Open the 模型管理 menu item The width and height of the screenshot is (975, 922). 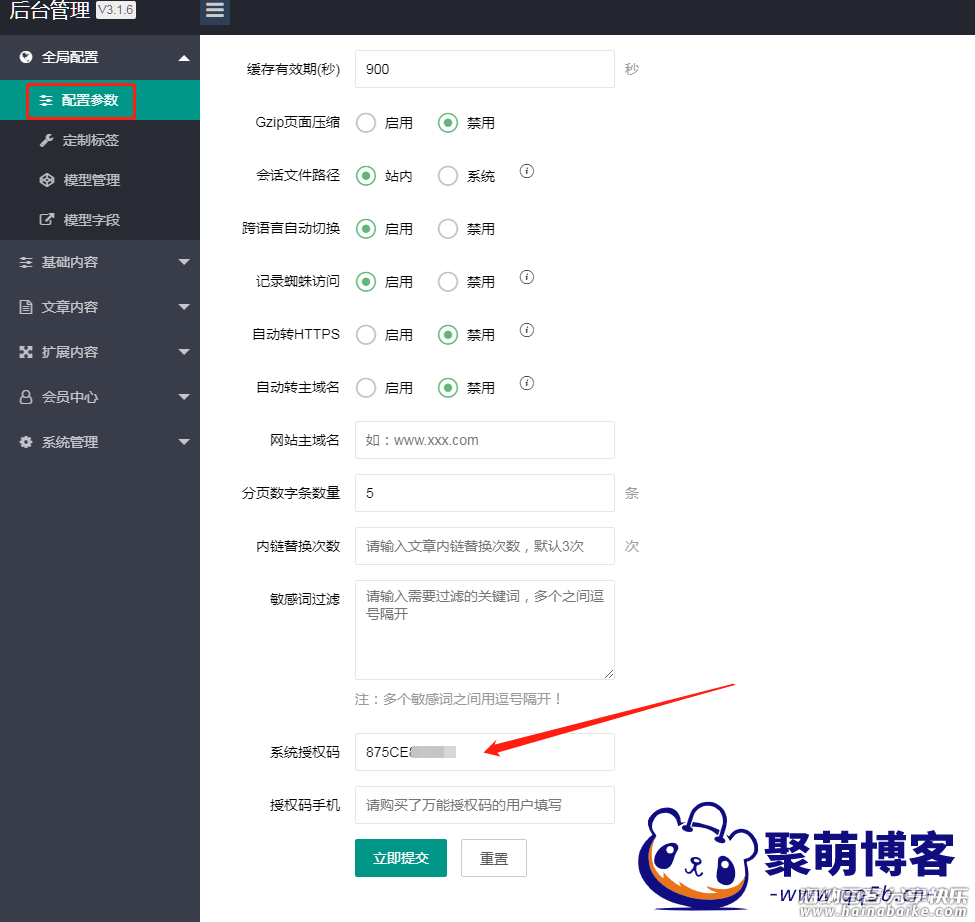[x=99, y=180]
